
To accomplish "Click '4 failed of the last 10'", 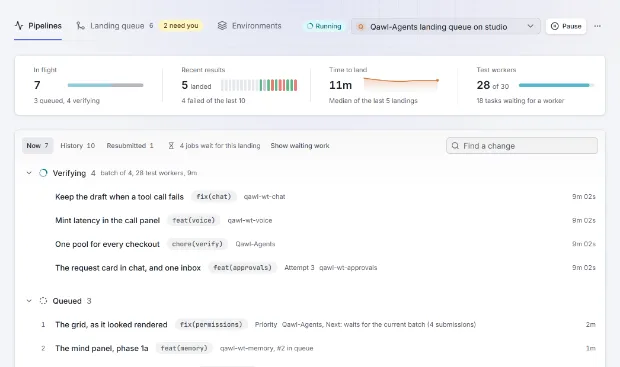I will click(214, 101).
